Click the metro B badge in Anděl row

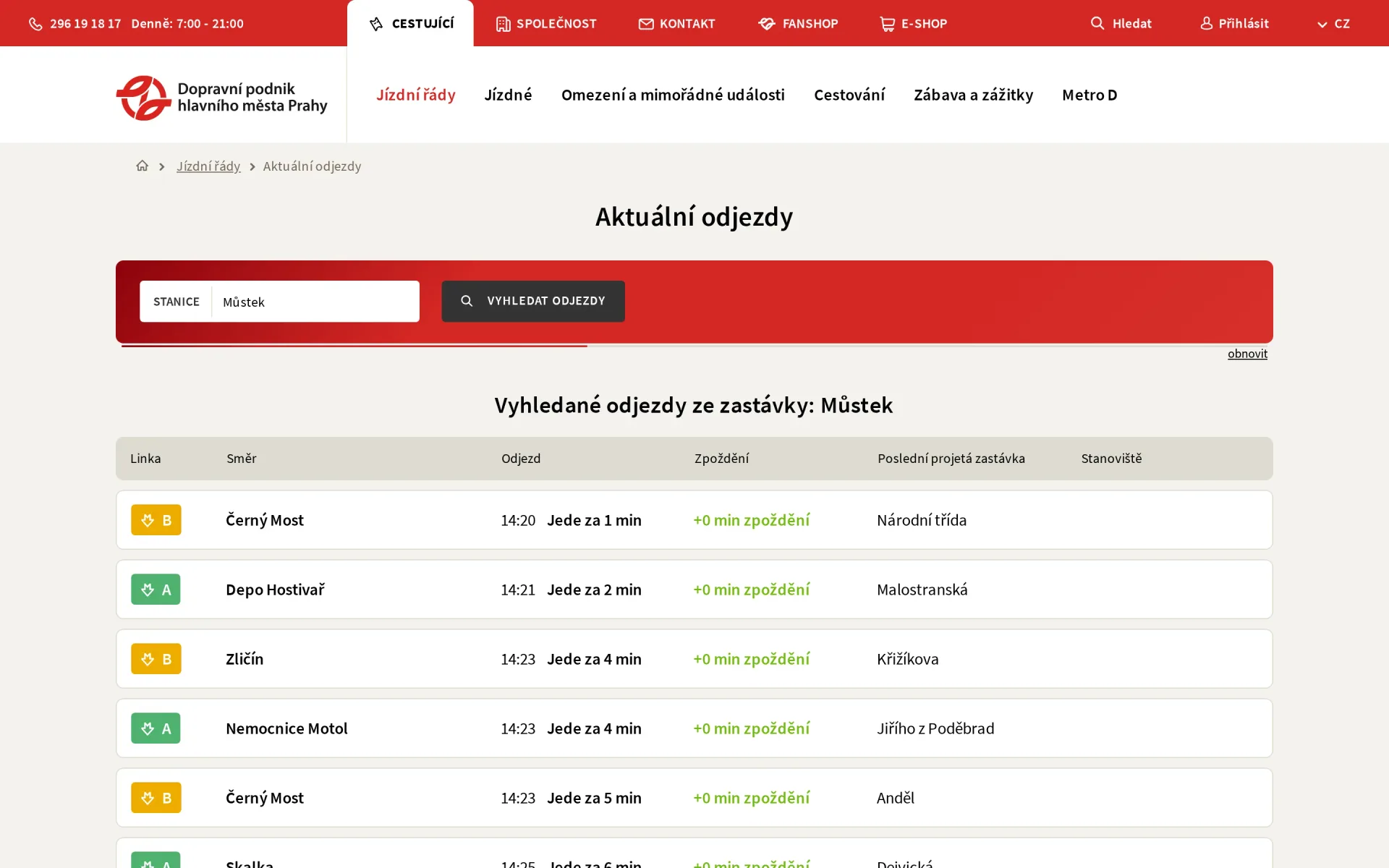(x=156, y=798)
